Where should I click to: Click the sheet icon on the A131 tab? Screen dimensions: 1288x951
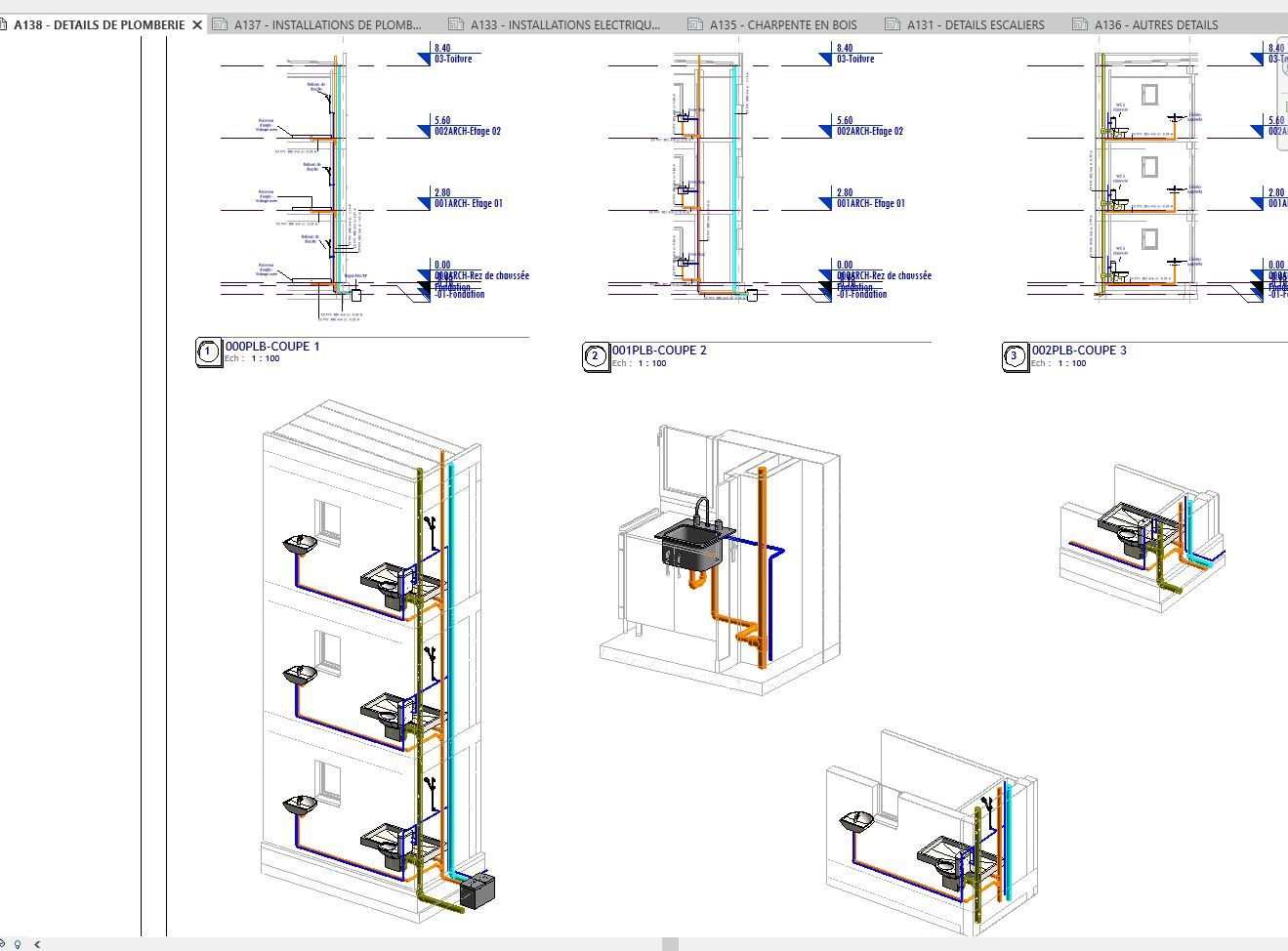[892, 24]
